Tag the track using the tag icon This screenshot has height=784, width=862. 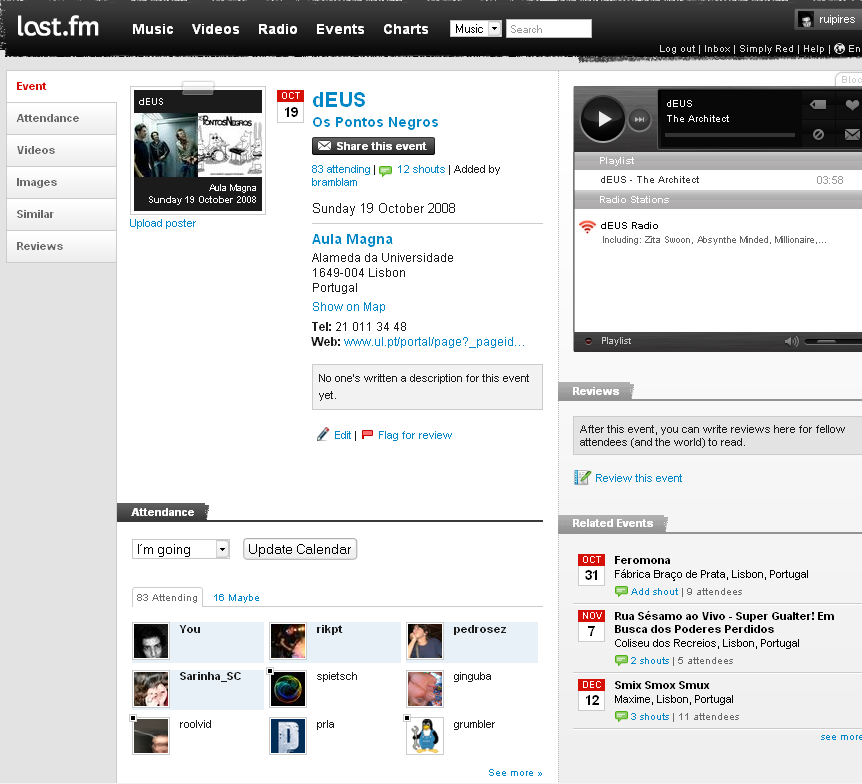tap(818, 104)
